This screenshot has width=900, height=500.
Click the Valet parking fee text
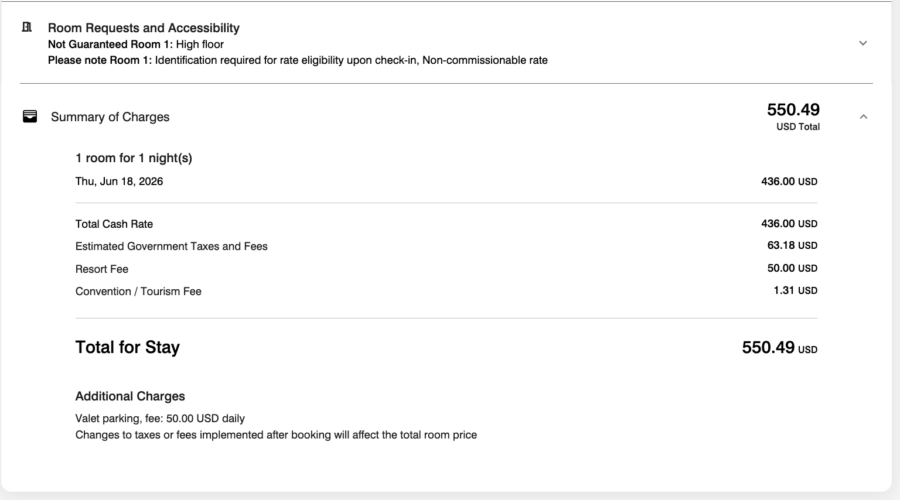pos(160,418)
